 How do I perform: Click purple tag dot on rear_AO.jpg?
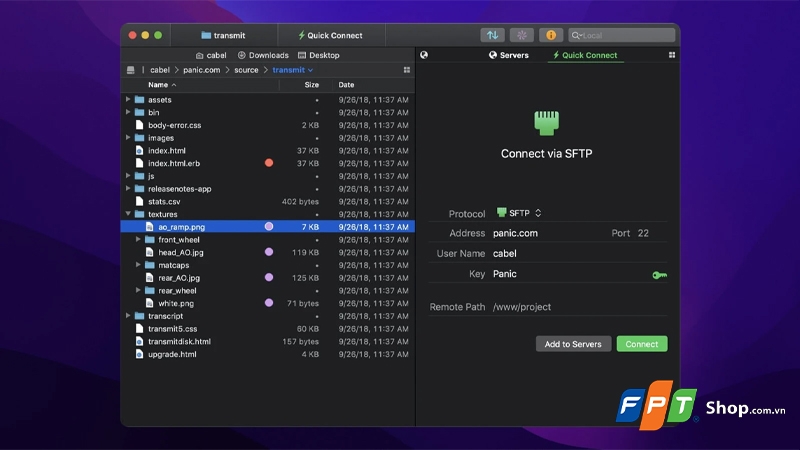tap(269, 278)
